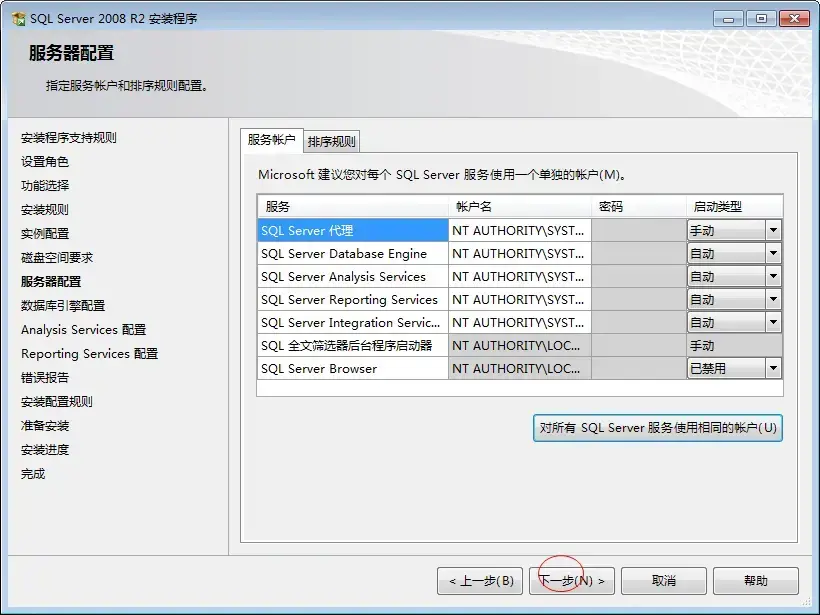
Task: Click the 数据库引擎配置 step in sidebar
Action: tap(63, 306)
